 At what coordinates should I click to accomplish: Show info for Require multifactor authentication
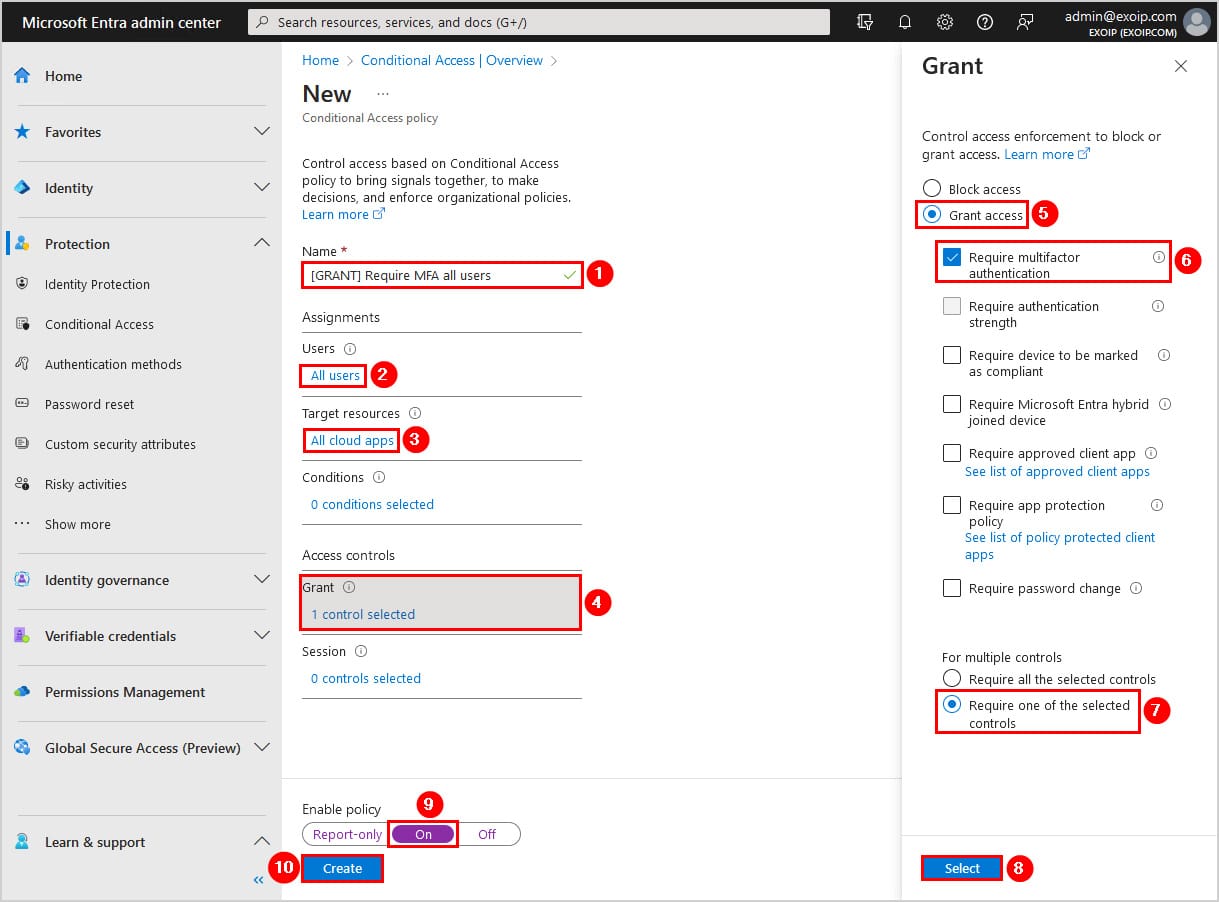[1159, 257]
